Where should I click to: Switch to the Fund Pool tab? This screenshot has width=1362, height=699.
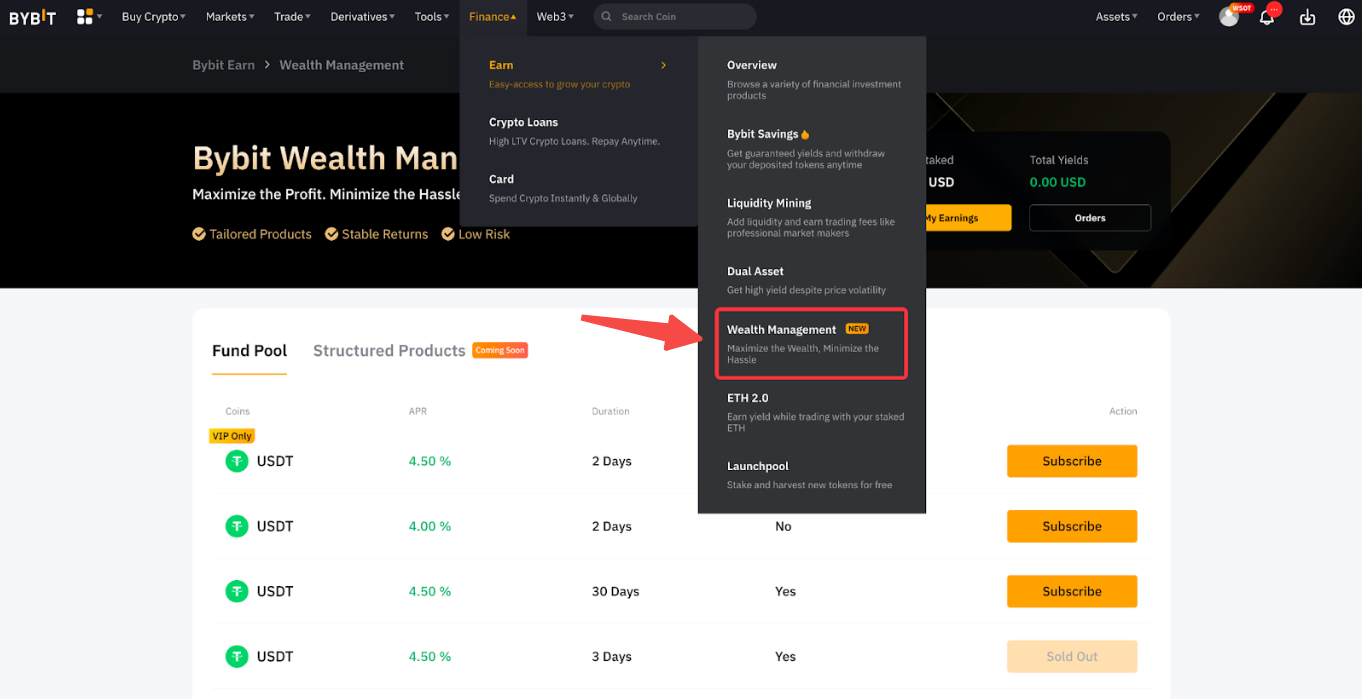point(249,351)
